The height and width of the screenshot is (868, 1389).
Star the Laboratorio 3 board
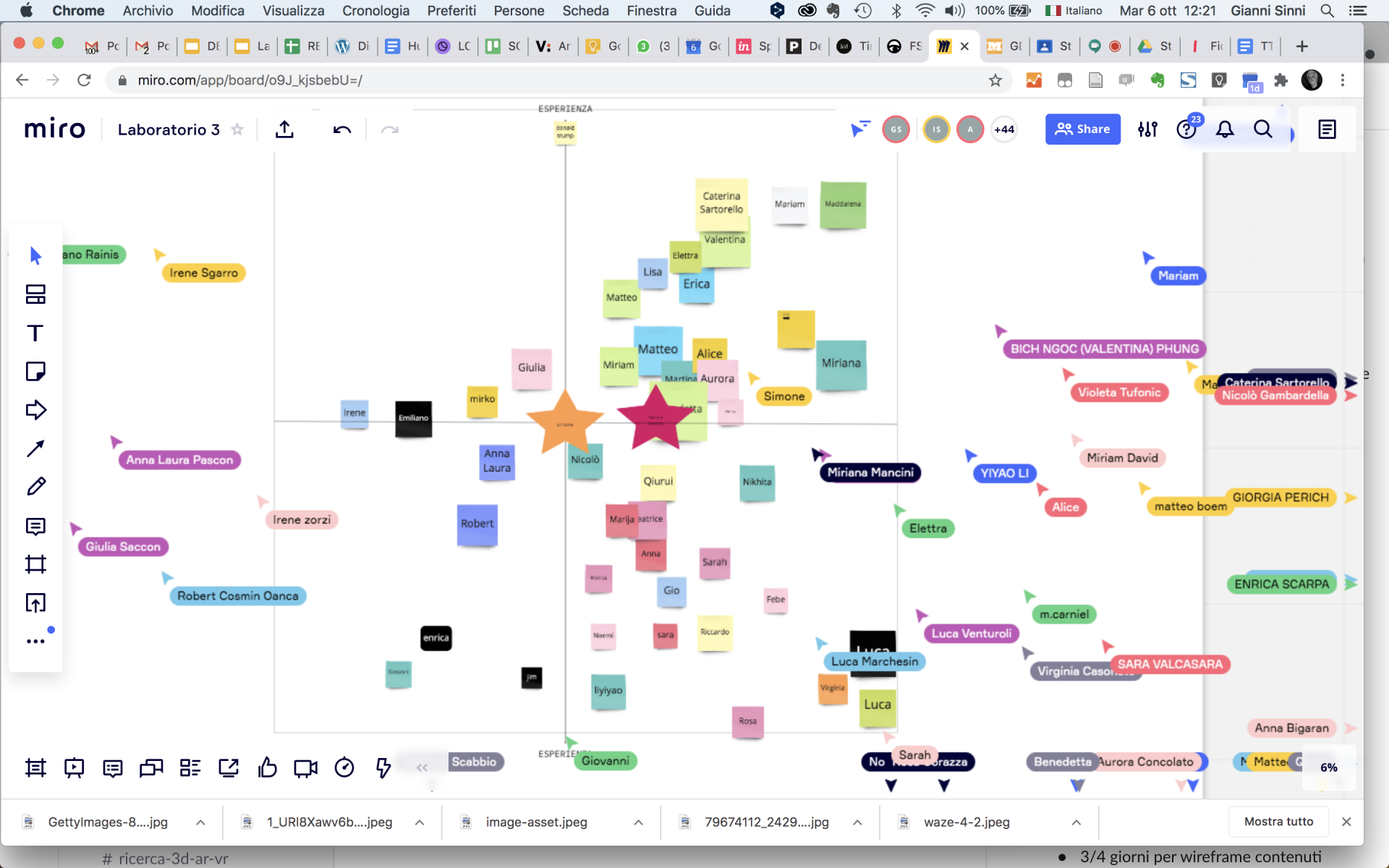[237, 129]
